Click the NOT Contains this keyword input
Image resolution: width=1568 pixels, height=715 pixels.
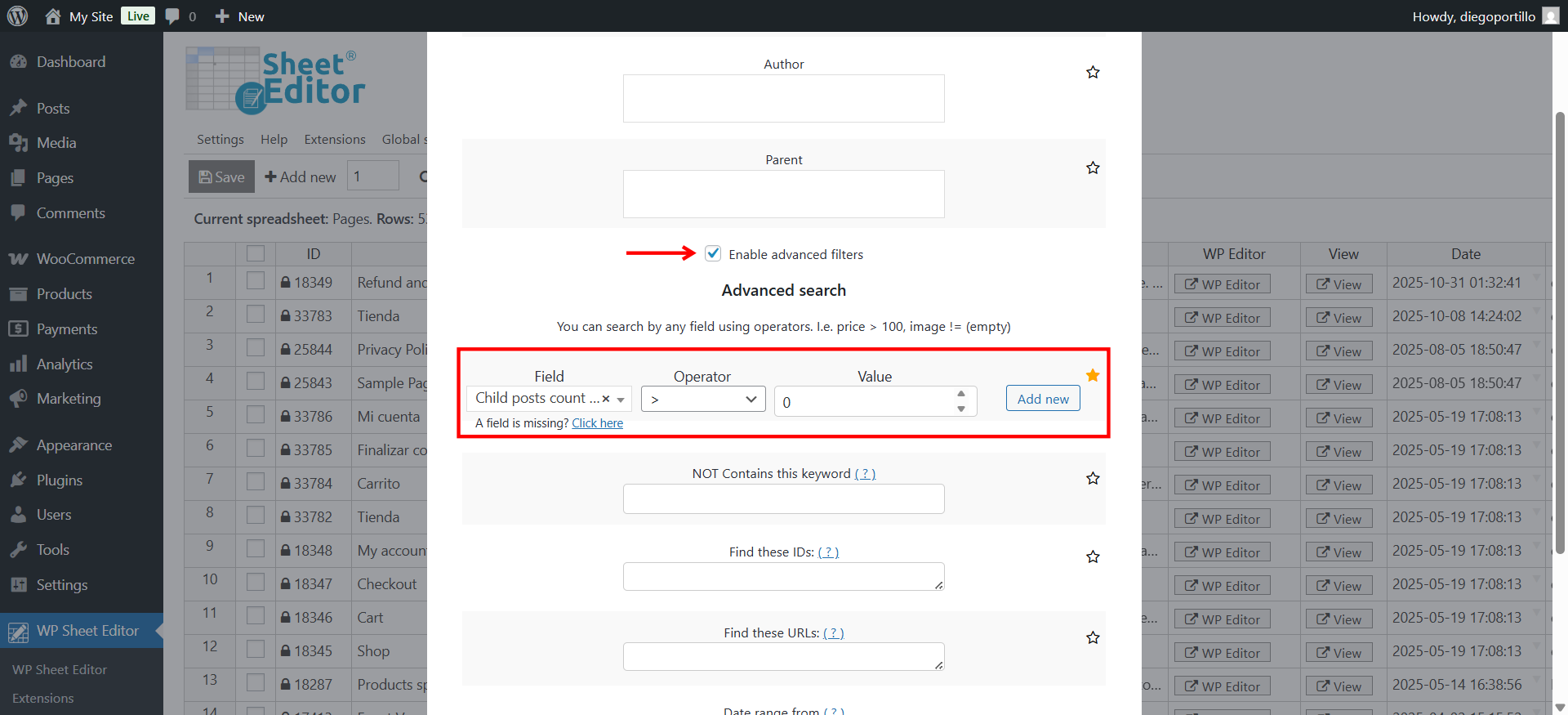click(783, 499)
